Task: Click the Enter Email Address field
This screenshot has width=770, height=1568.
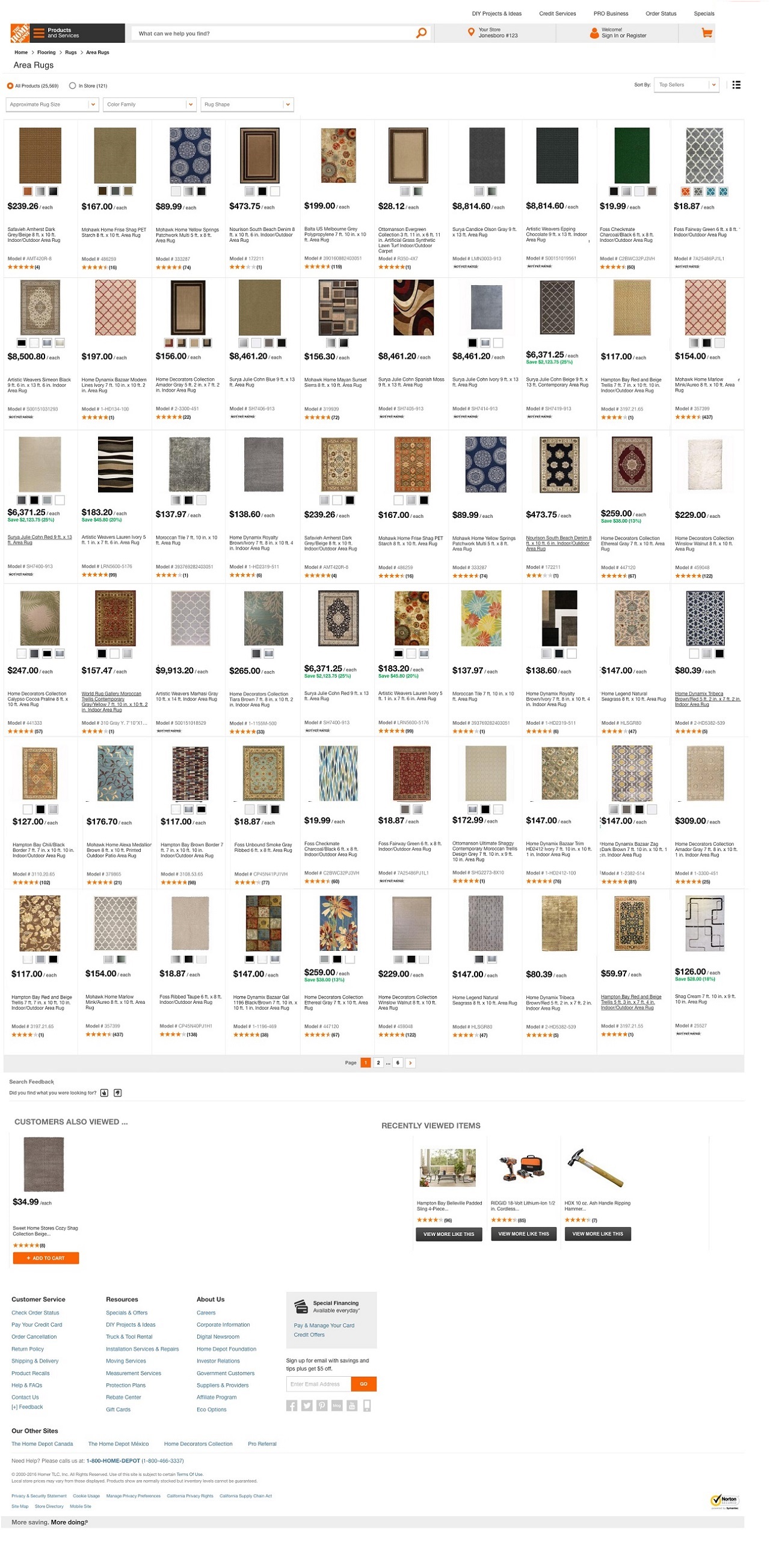Action: (x=318, y=1383)
